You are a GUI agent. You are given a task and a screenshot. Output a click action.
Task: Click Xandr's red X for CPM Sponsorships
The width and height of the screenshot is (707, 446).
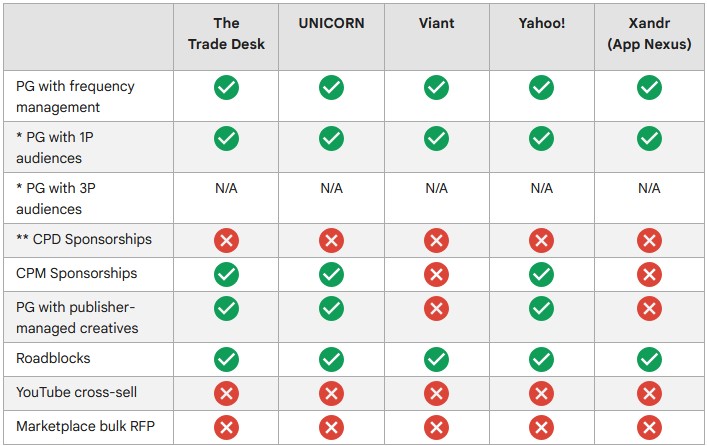649,274
